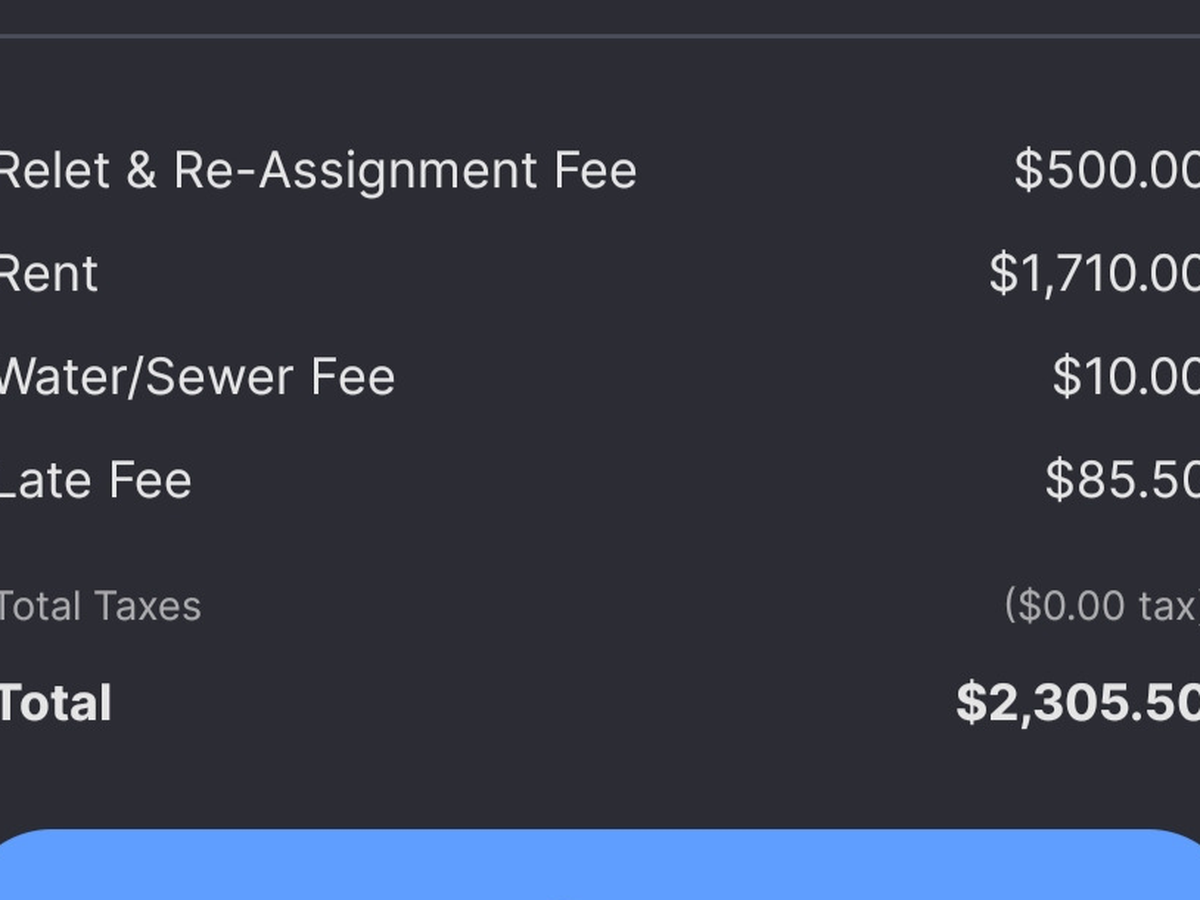Click the Total Taxes label
Viewport: 1200px width, 900px height.
point(99,606)
